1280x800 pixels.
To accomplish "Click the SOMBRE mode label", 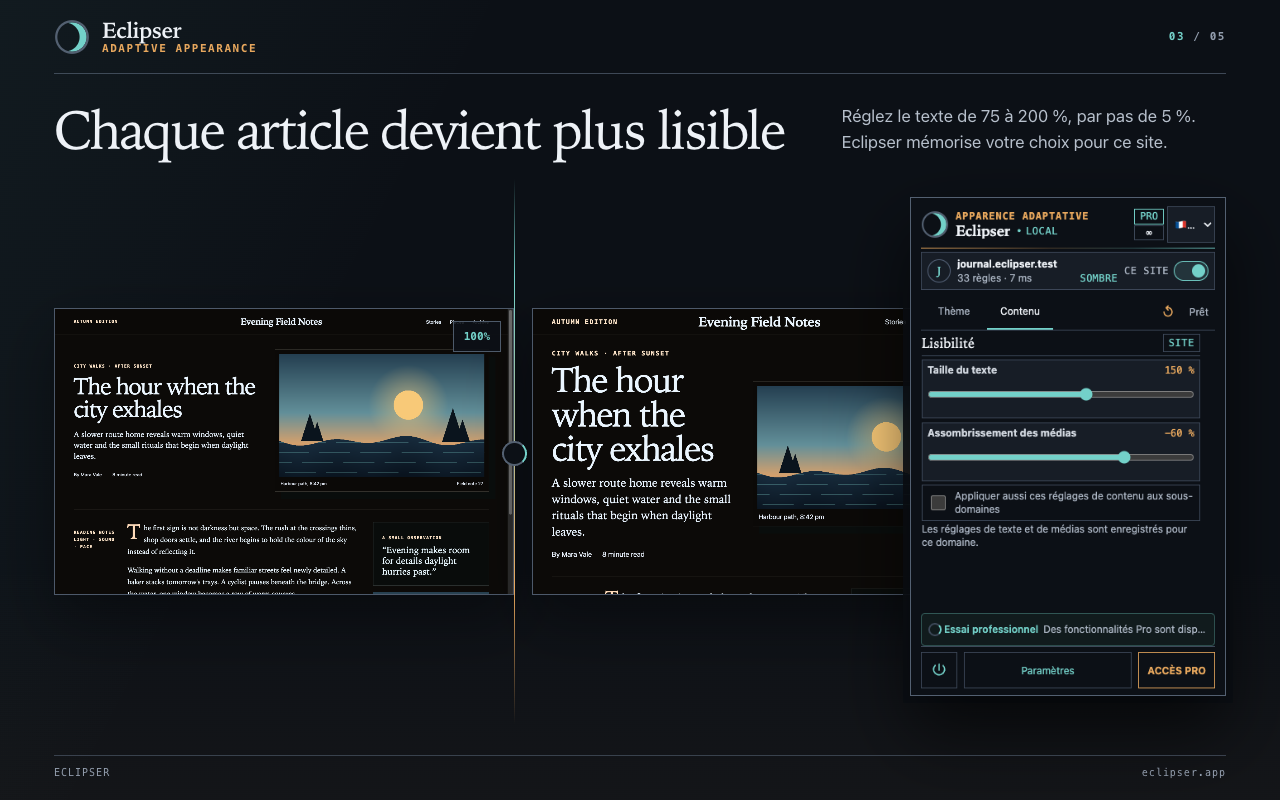I will (x=1098, y=278).
